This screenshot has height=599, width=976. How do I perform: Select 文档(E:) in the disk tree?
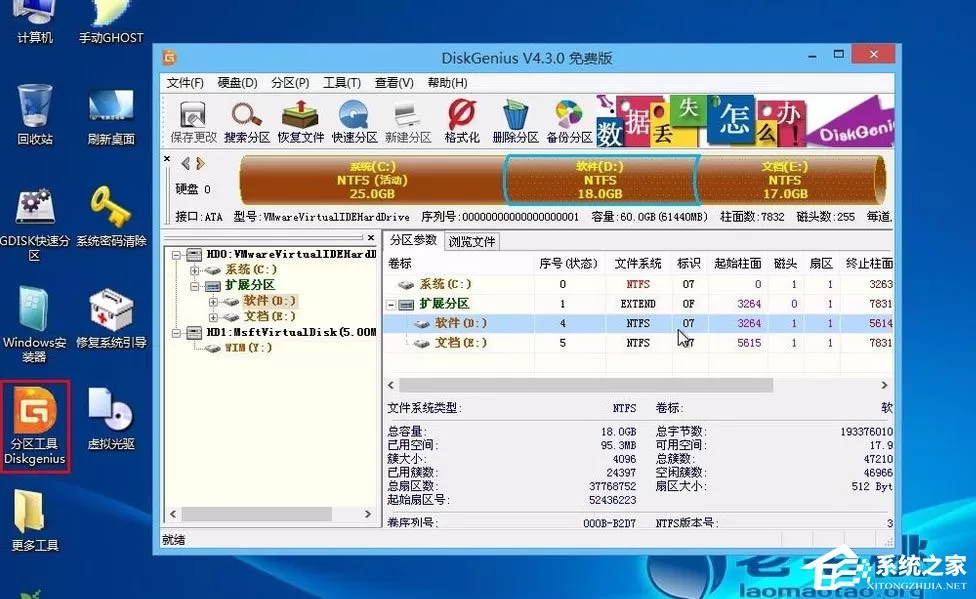click(x=270, y=316)
